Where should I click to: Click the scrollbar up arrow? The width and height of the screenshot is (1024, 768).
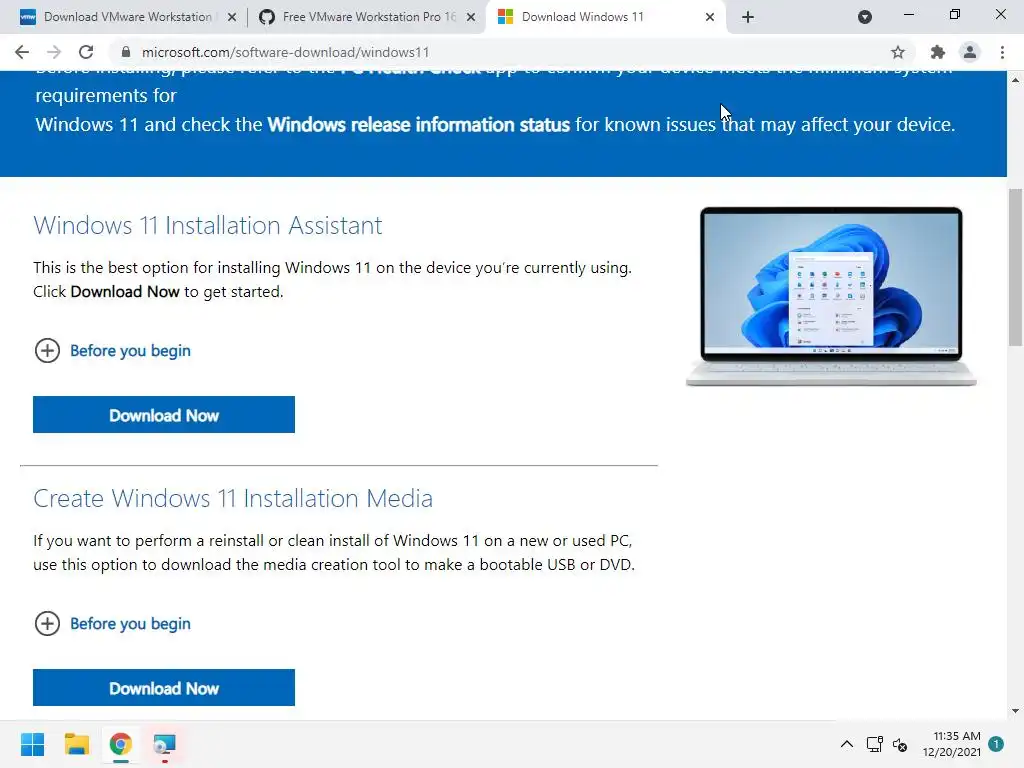[1016, 80]
